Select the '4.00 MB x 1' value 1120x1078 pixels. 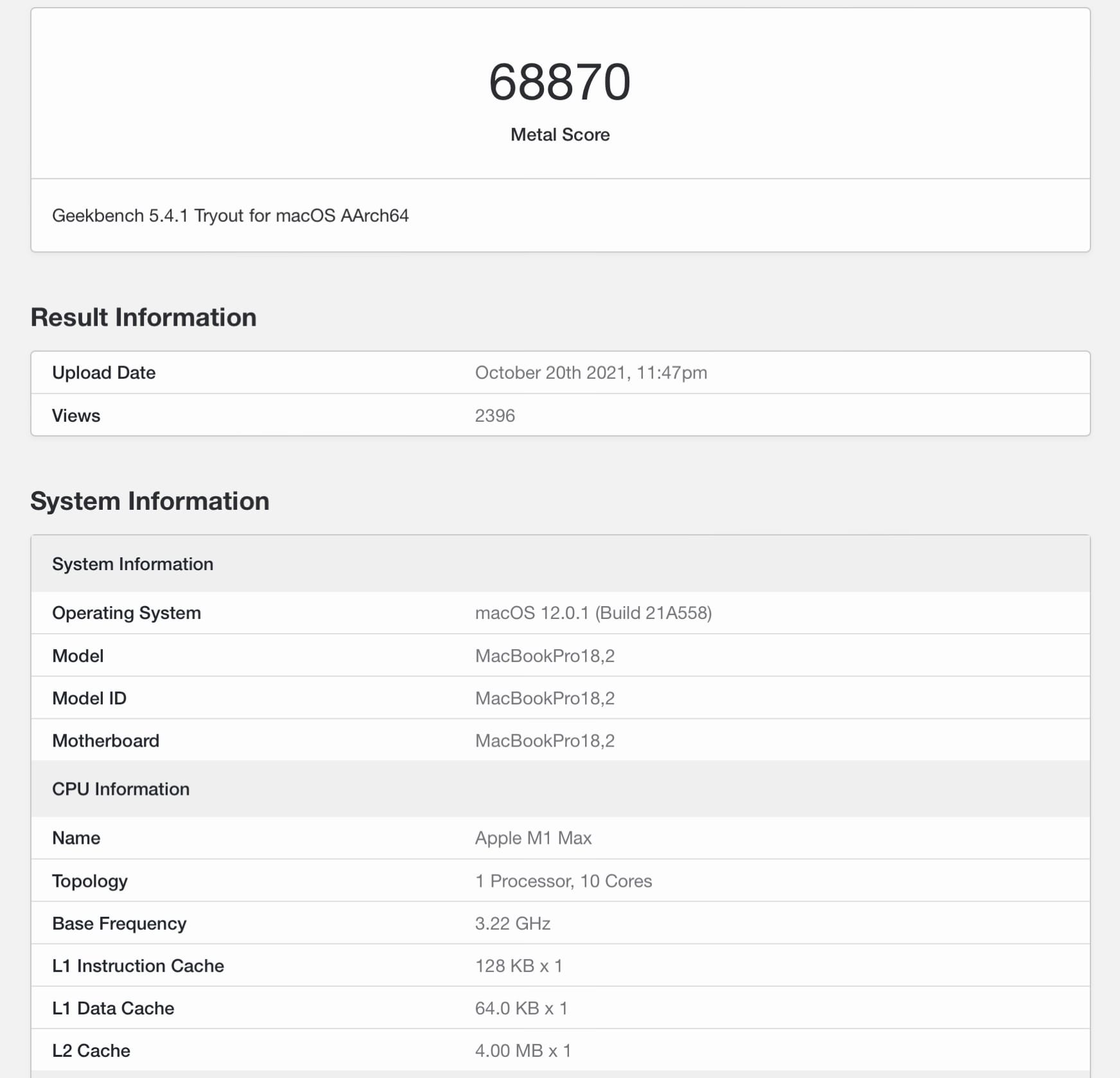(x=523, y=1050)
